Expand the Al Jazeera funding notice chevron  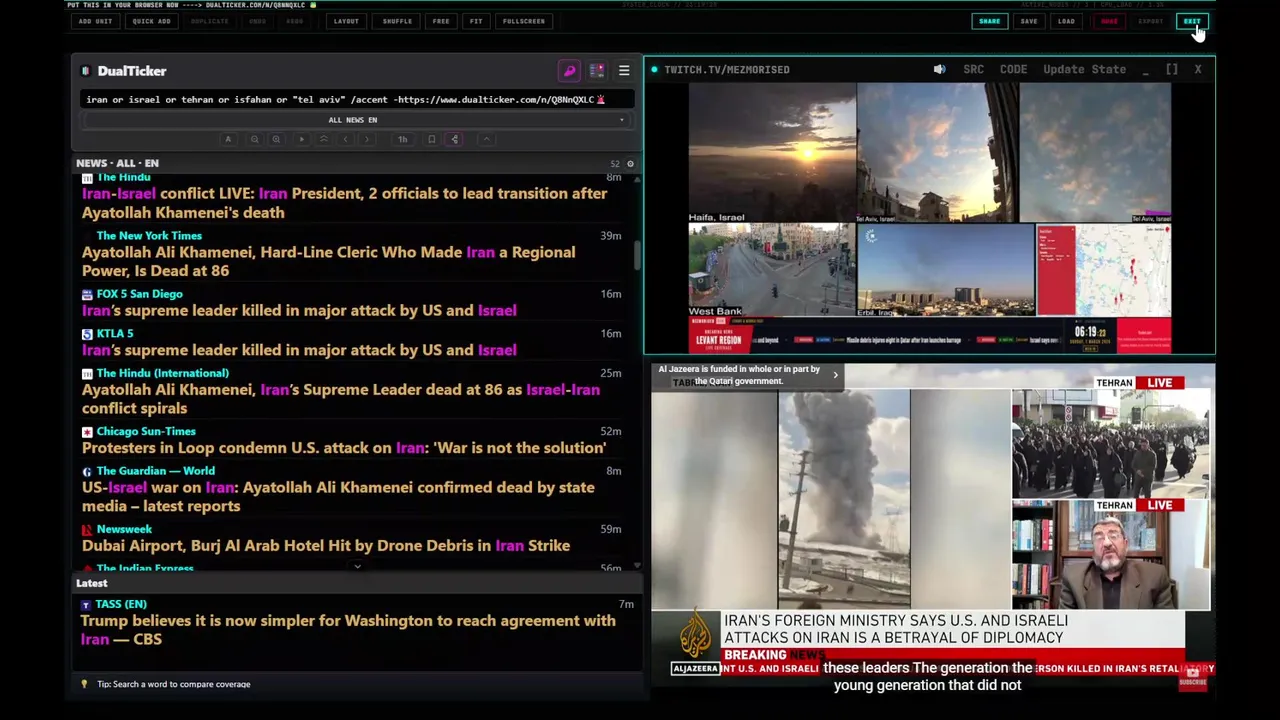point(835,375)
